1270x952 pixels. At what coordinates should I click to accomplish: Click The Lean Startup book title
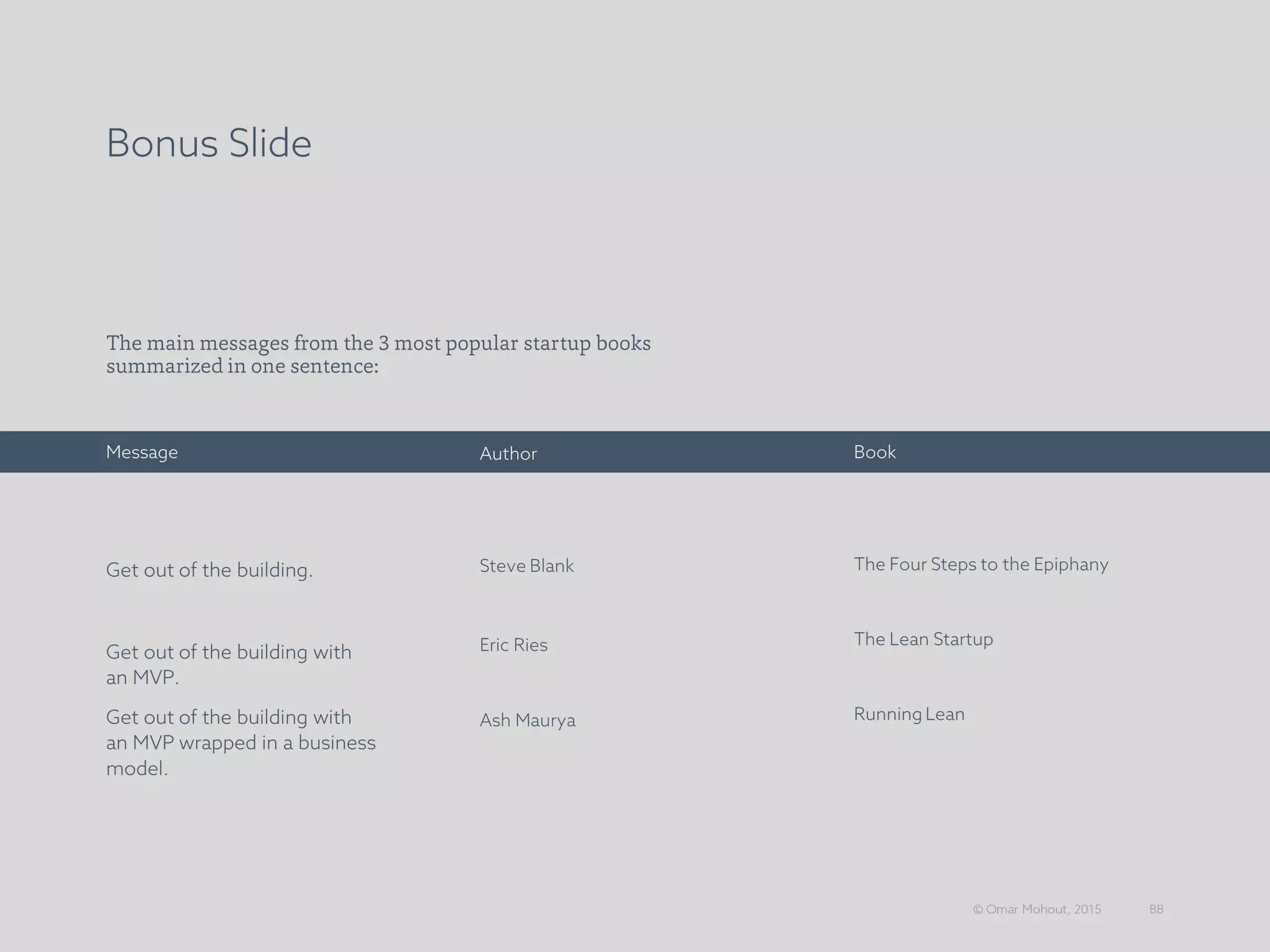(x=923, y=639)
